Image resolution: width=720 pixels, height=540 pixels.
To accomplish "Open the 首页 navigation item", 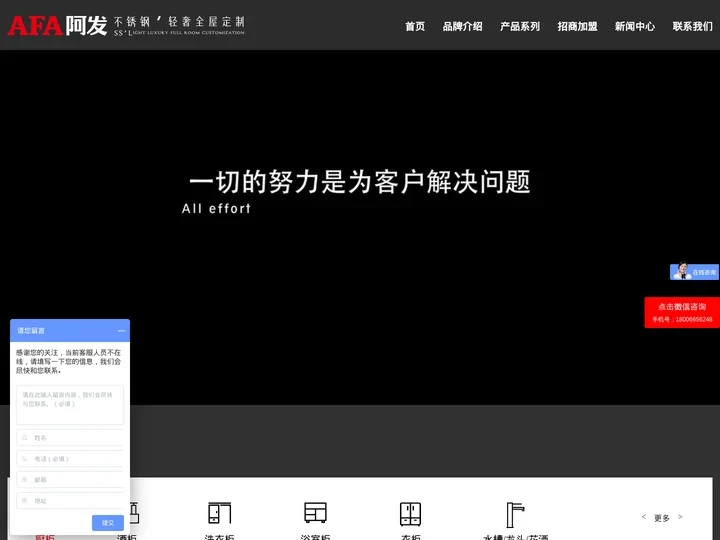I will [415, 26].
